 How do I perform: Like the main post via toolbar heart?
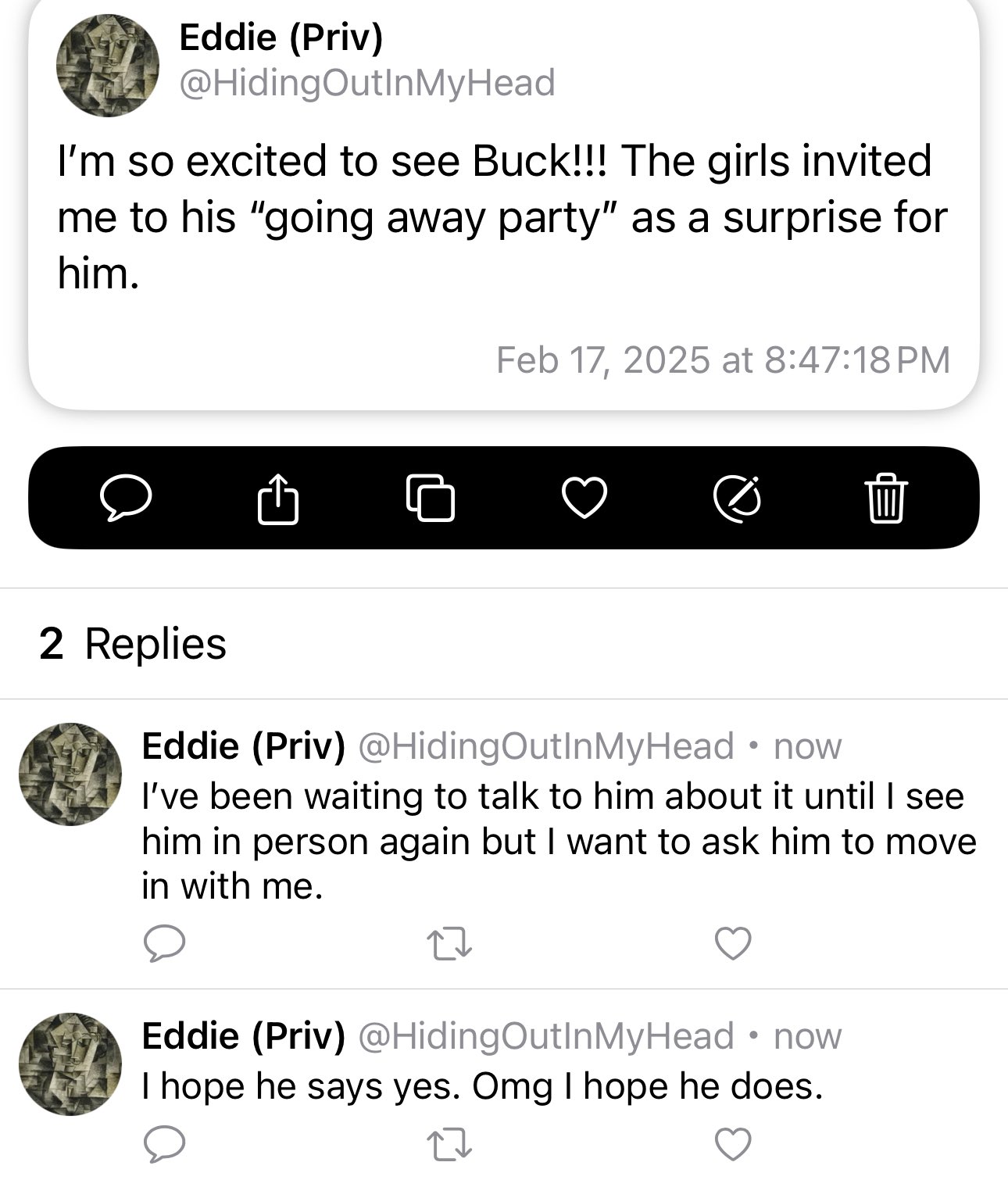(x=584, y=498)
